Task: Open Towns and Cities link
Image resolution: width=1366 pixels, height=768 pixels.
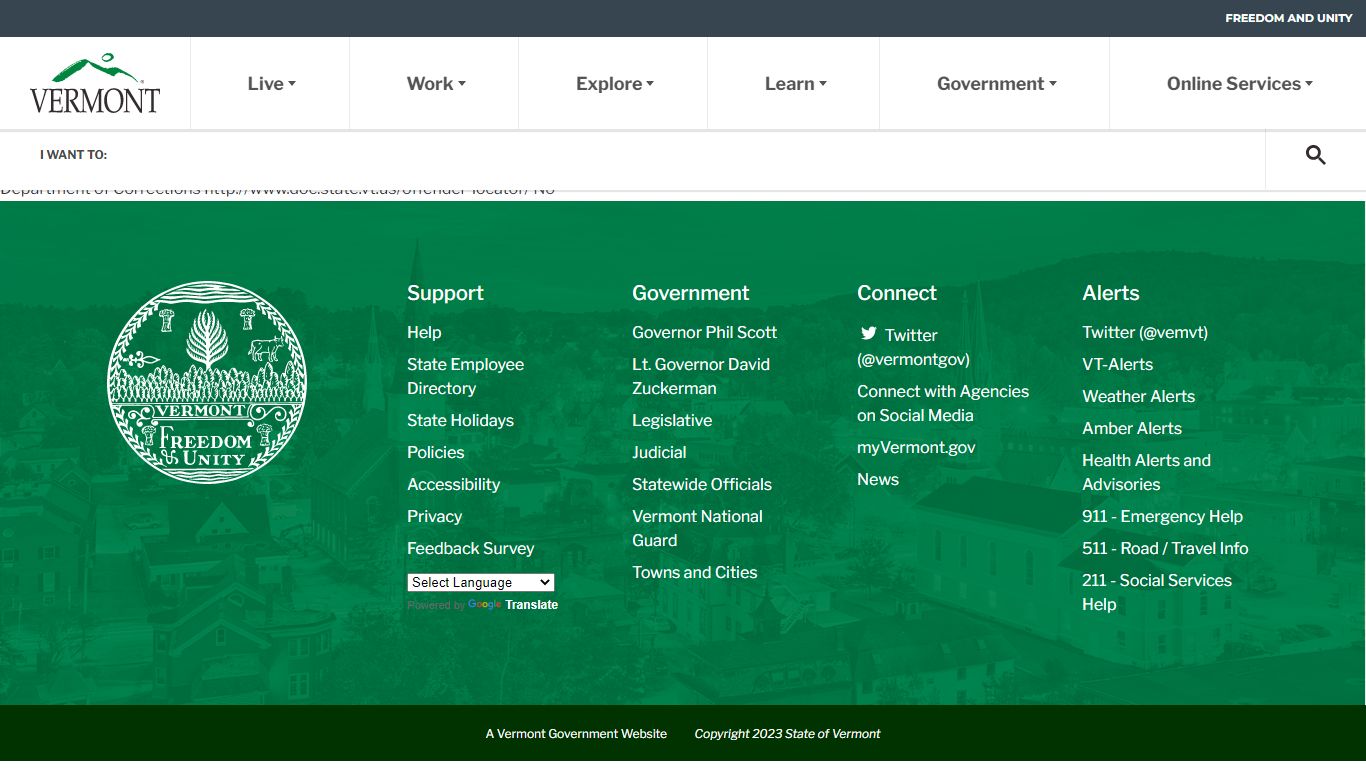Action: (694, 572)
